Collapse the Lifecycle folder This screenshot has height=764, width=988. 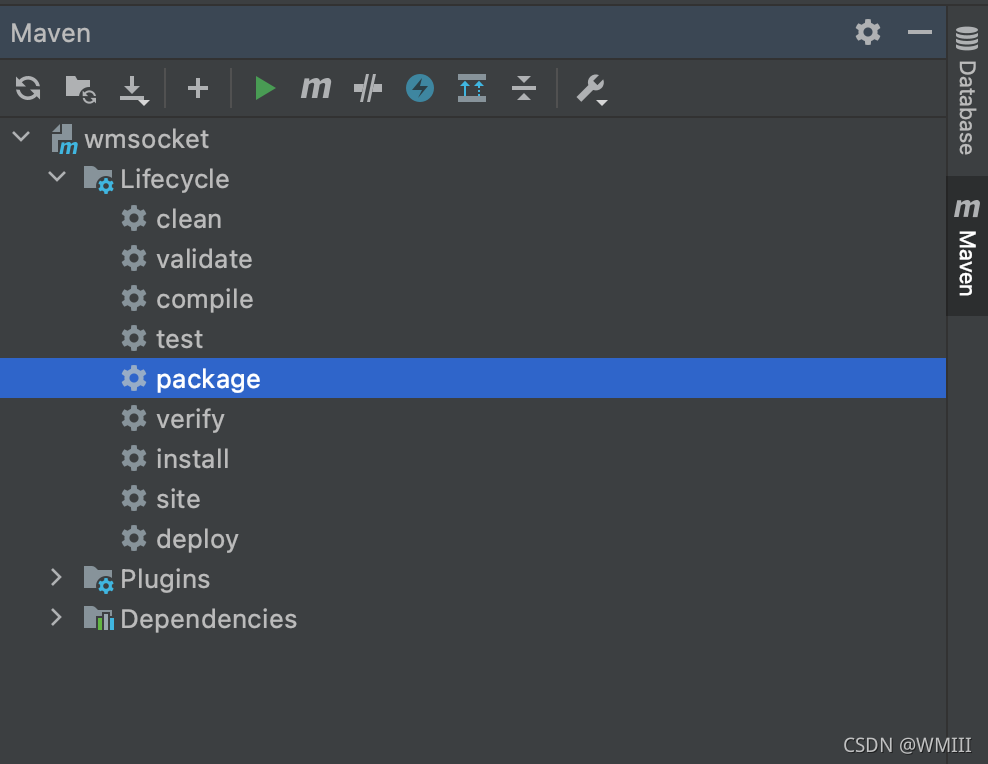(x=57, y=177)
